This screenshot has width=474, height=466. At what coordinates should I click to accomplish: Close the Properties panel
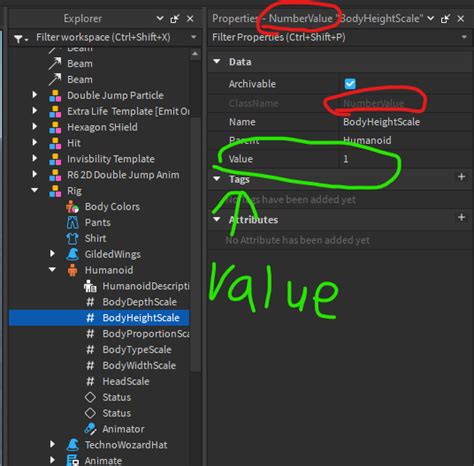[x=461, y=19]
